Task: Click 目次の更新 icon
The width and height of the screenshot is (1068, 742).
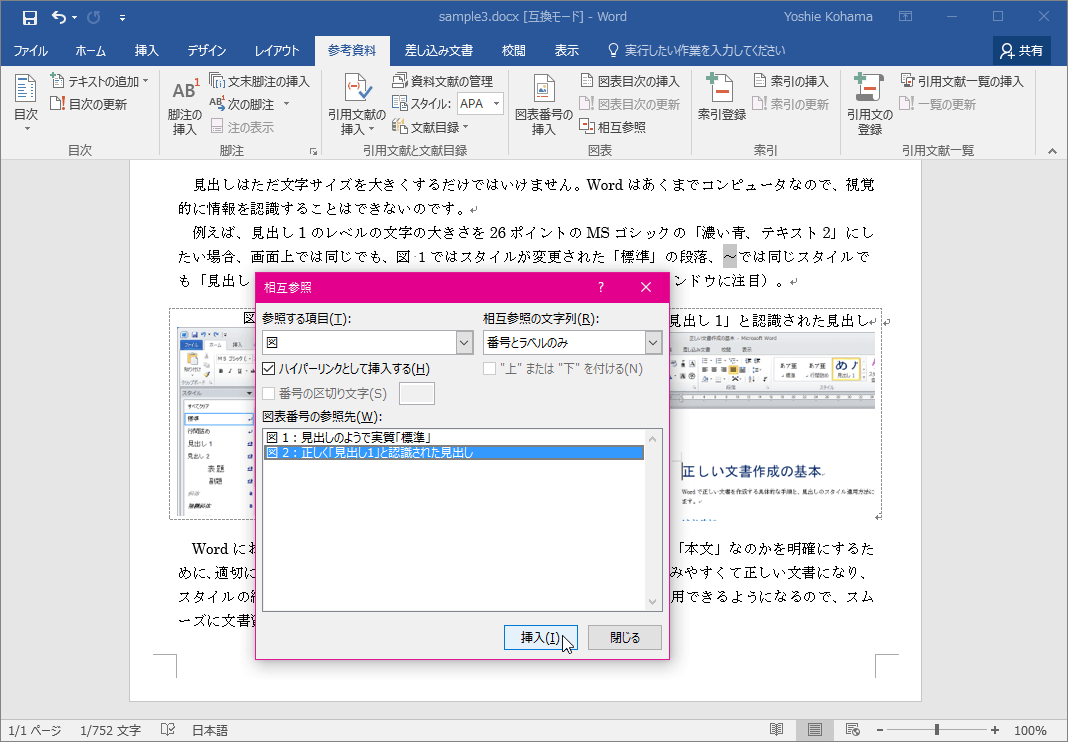Action: coord(89,104)
